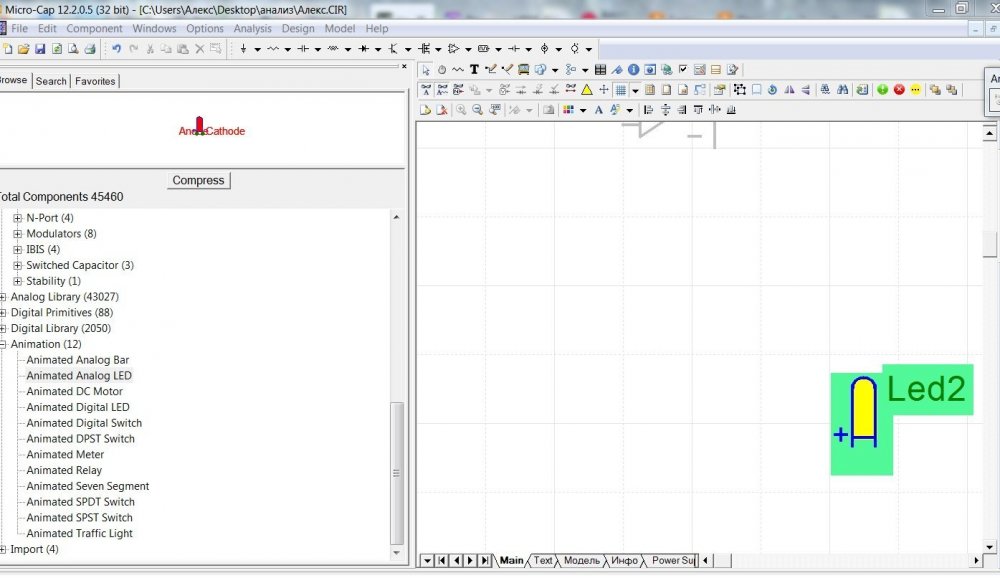This screenshot has height=578, width=1000.
Task: Switch to the Text page tab
Action: tap(543, 560)
